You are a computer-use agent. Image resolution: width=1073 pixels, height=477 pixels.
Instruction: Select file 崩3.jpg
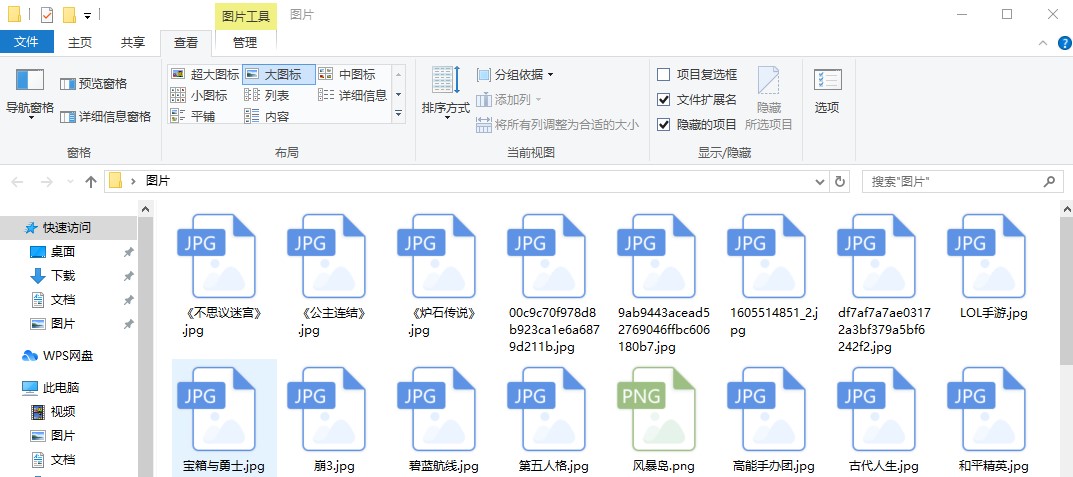(334, 419)
